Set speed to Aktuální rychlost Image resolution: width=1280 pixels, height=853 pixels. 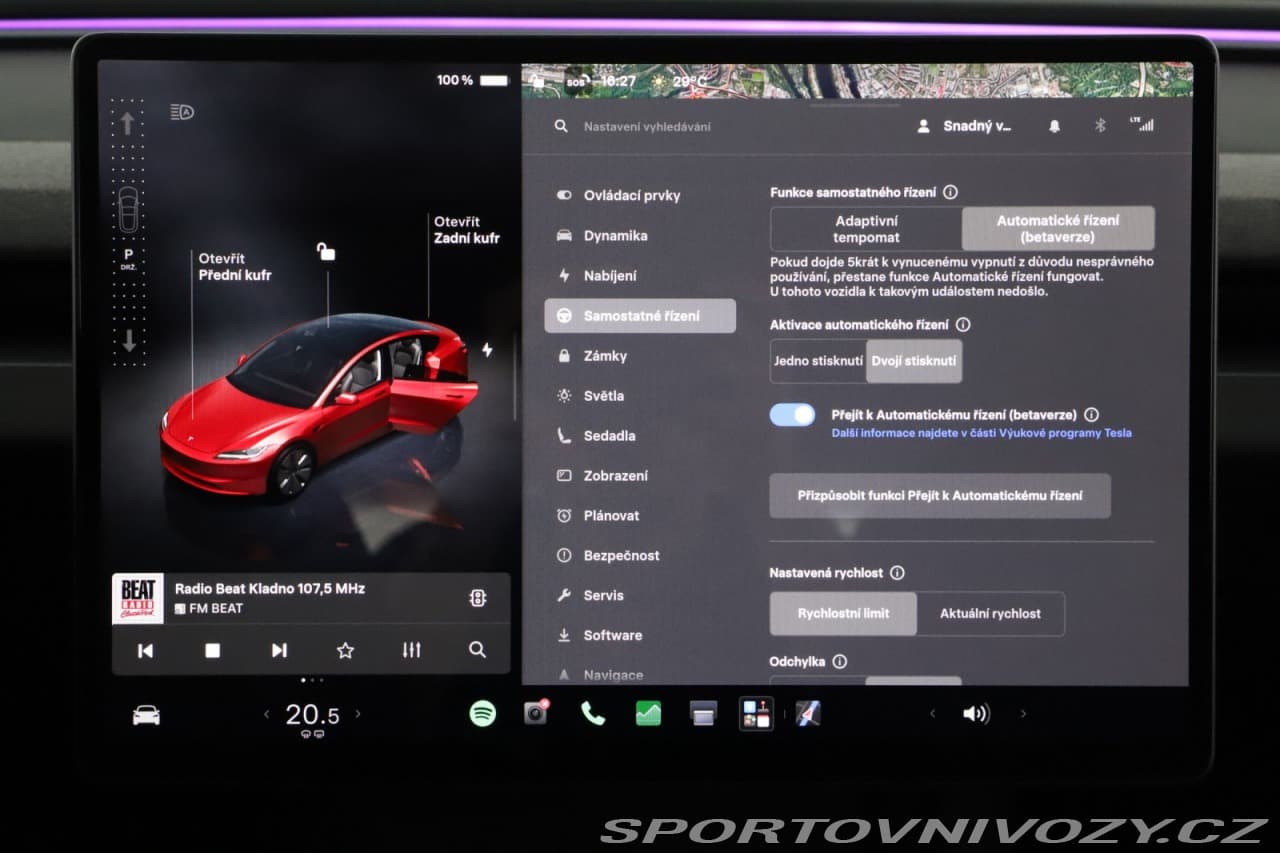point(990,614)
